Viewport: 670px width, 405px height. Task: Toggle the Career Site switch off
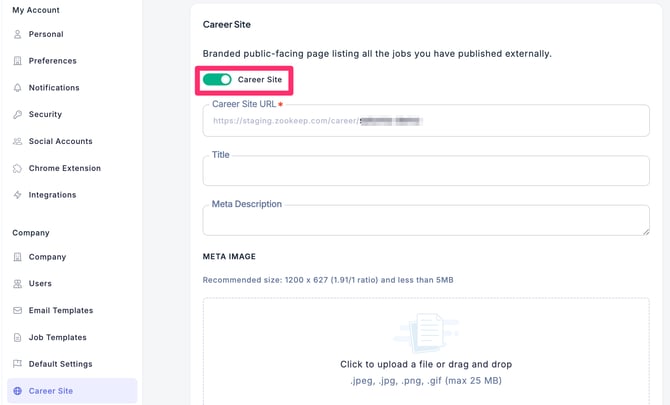coord(217,79)
